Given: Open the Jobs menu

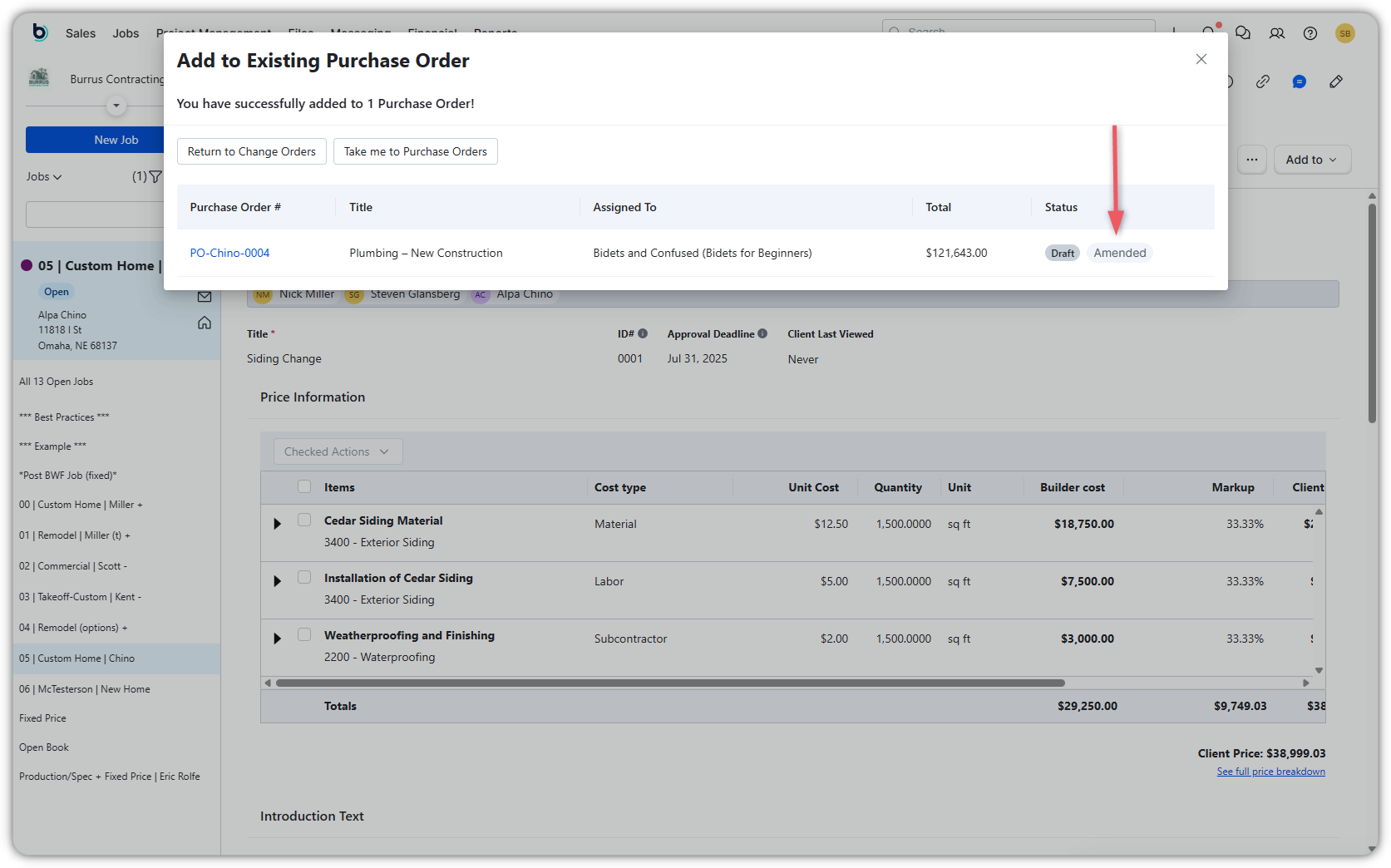Looking at the screenshot, I should [126, 33].
